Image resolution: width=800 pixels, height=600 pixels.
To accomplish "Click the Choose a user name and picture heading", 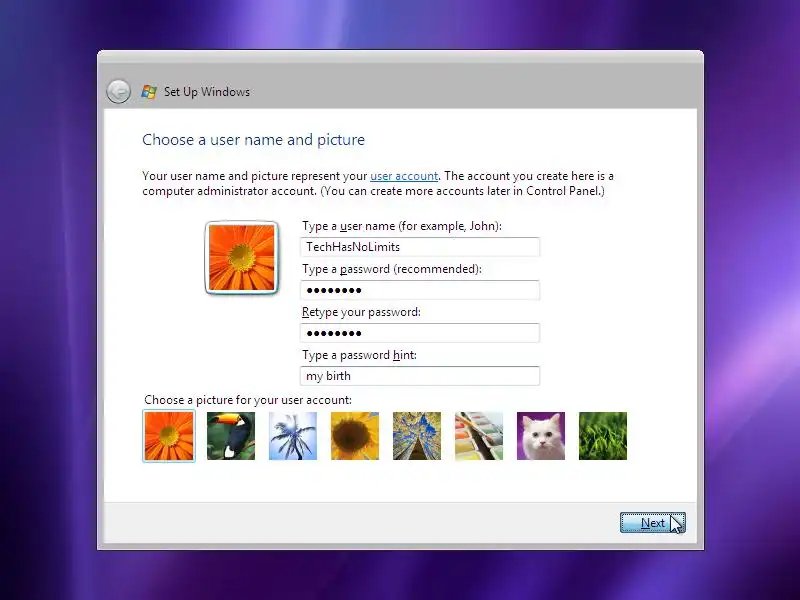I will click(x=254, y=140).
